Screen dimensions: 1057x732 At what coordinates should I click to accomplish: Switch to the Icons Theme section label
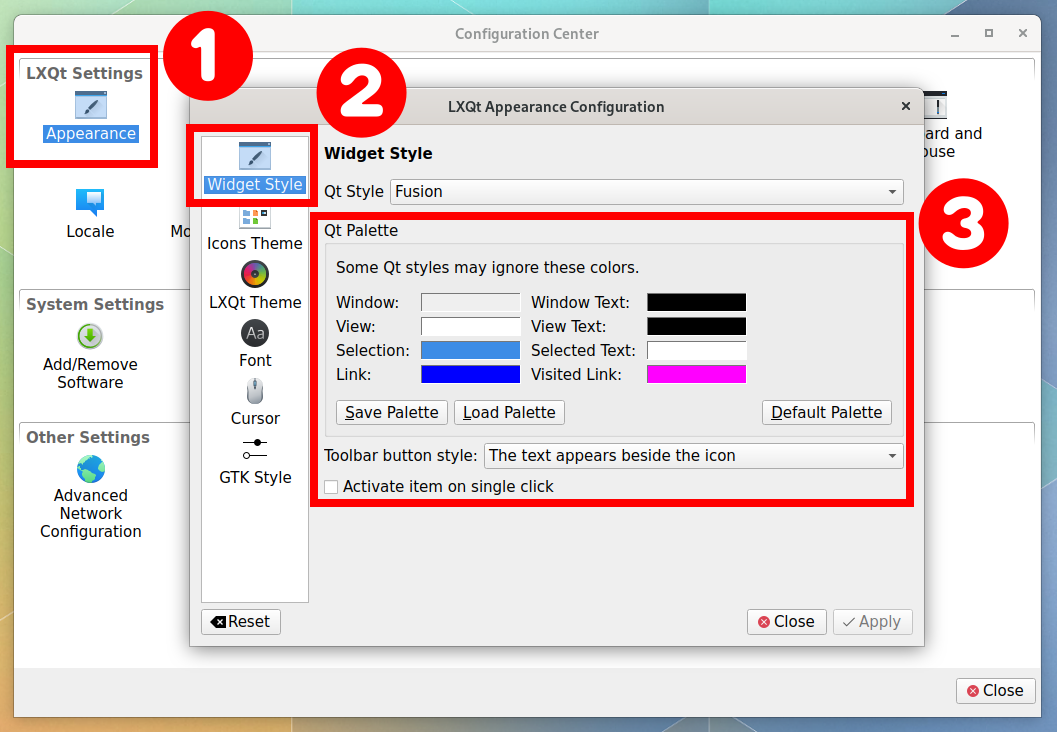point(255,243)
